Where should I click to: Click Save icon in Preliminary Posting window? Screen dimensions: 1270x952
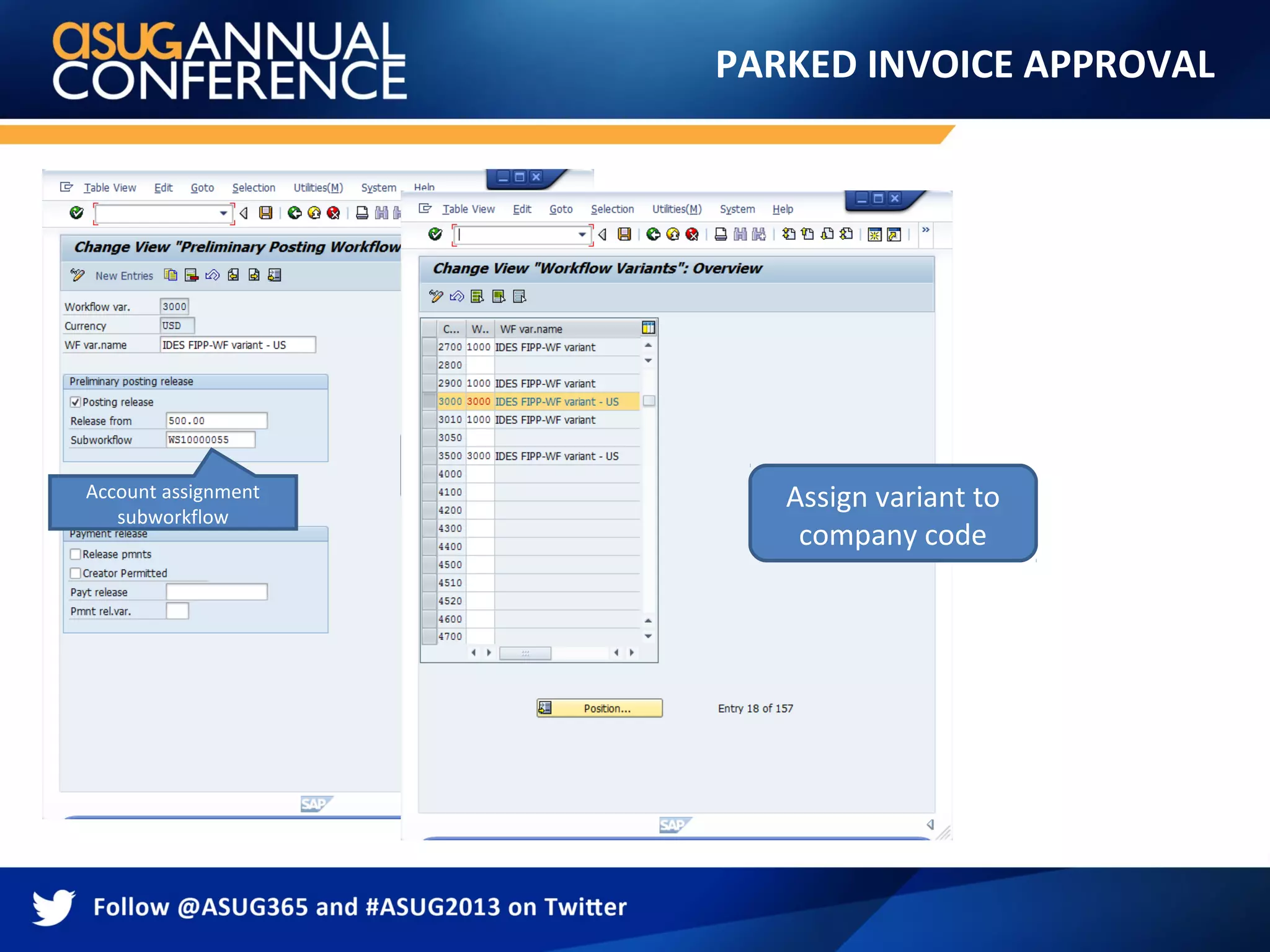tap(265, 213)
